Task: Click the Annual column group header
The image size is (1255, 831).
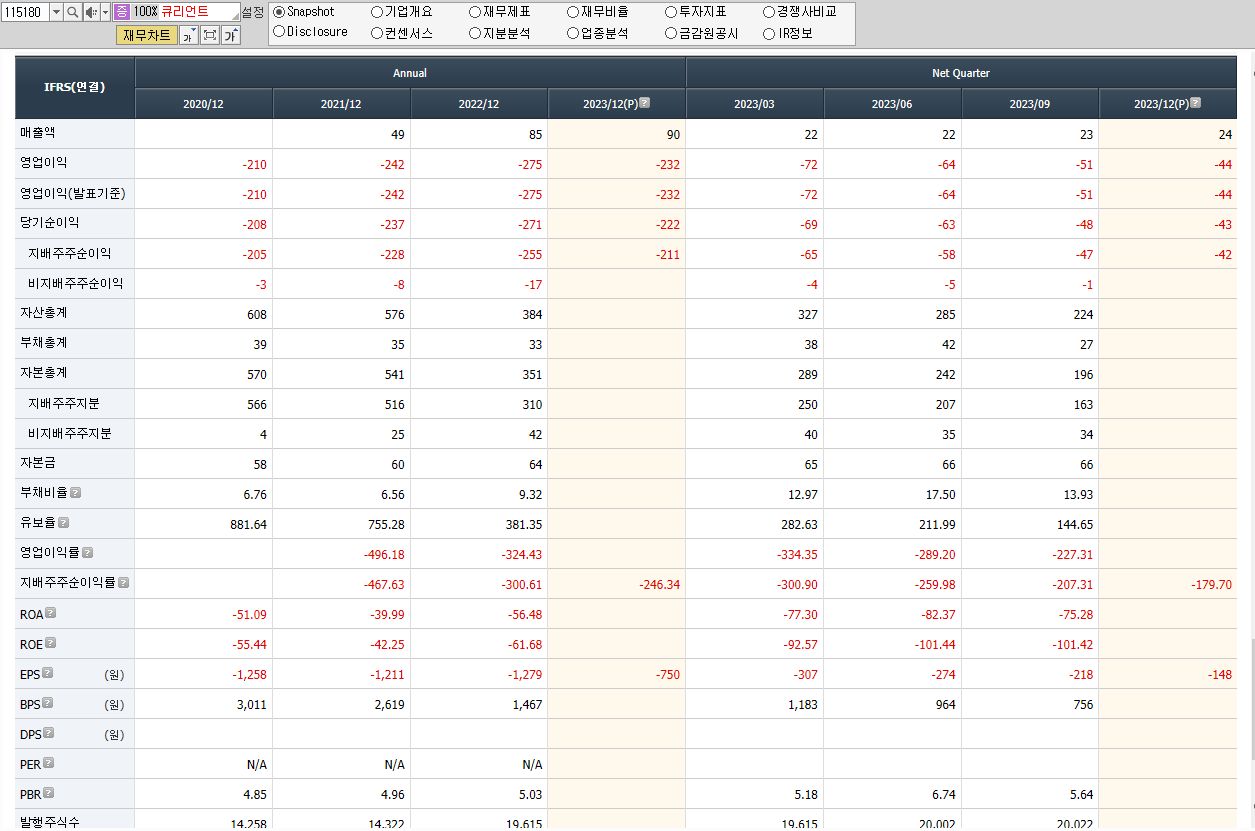Action: pos(410,73)
